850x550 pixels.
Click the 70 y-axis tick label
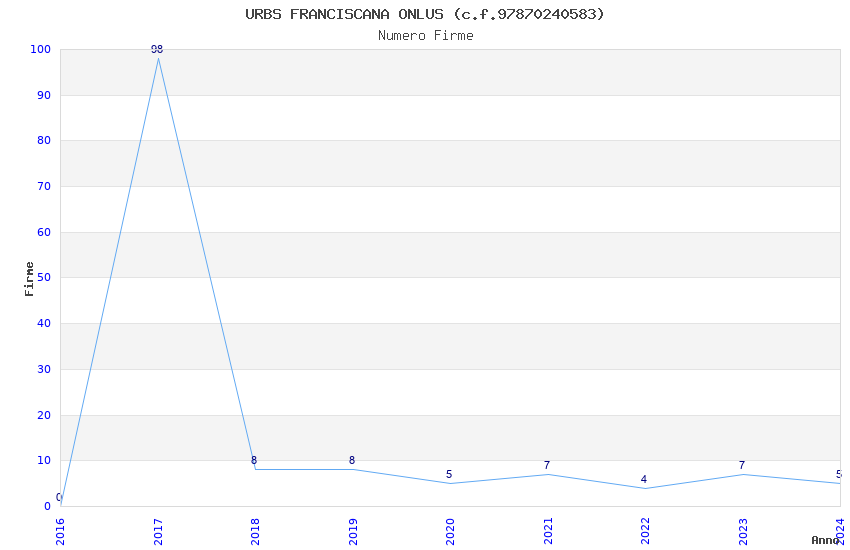44,186
